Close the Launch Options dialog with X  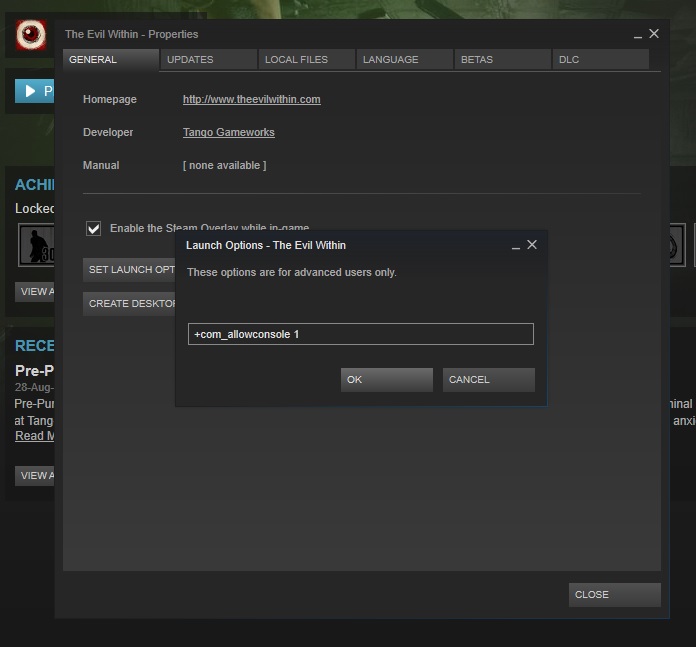tap(532, 244)
